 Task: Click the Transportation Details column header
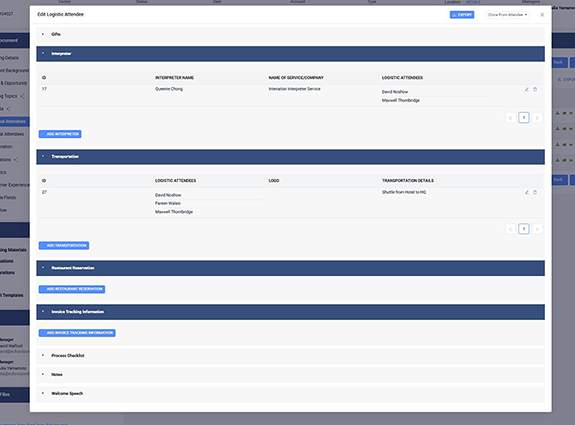pyautogui.click(x=408, y=181)
